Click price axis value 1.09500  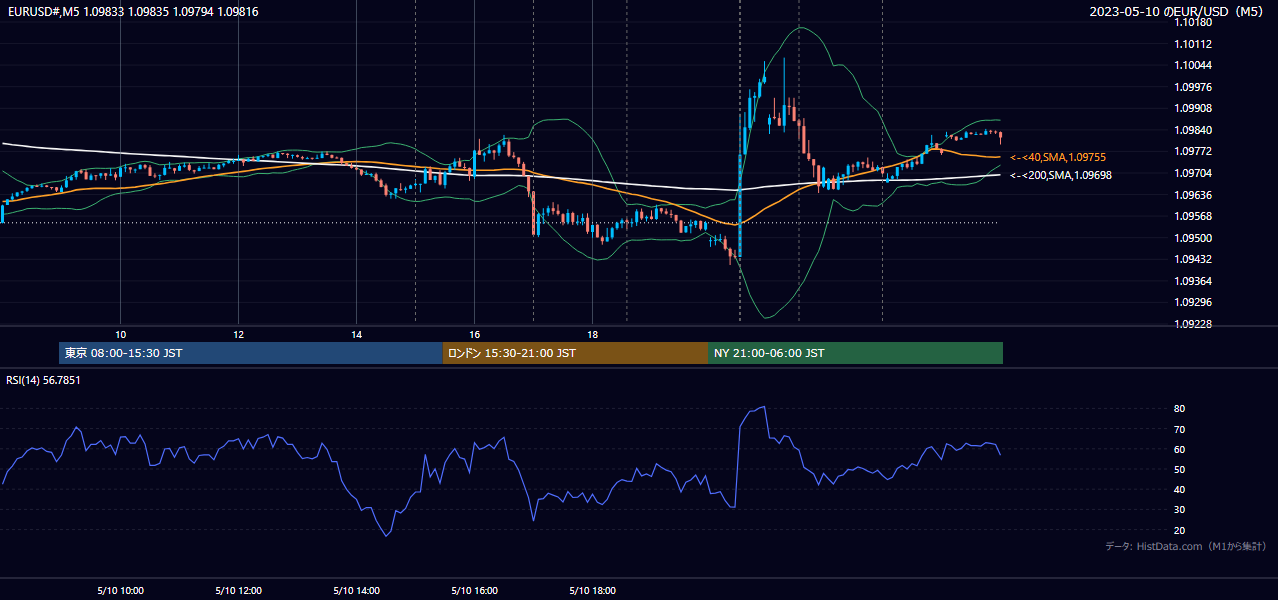pos(1194,238)
